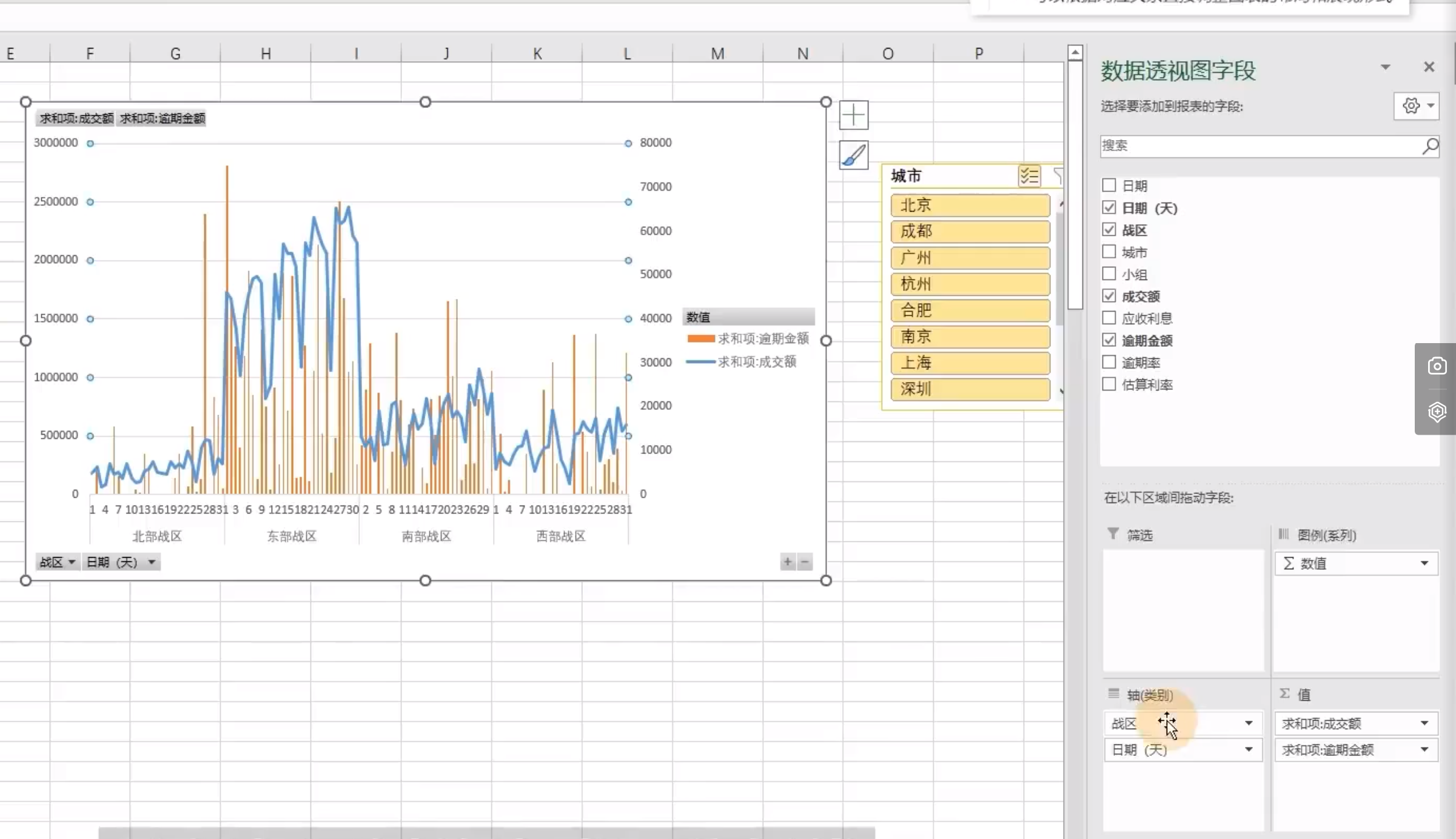1456x839 pixels.
Task: Select 上海 in the 城市 slicer
Action: coord(970,363)
